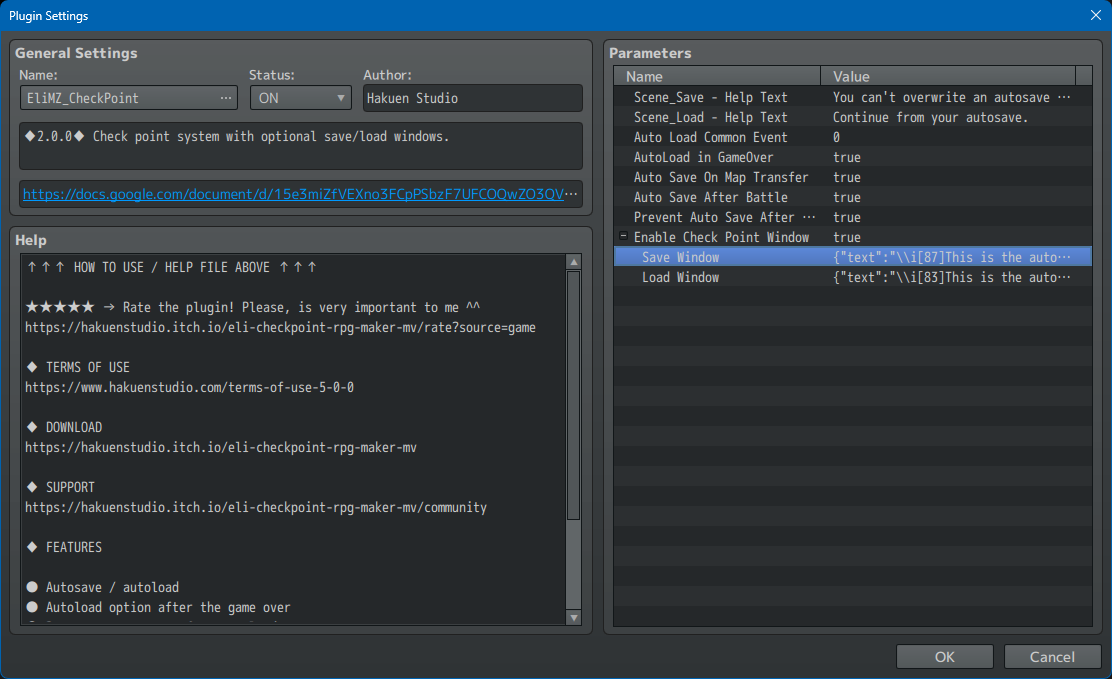
Task: Click the Help scrollbar up arrow
Action: (x=574, y=262)
